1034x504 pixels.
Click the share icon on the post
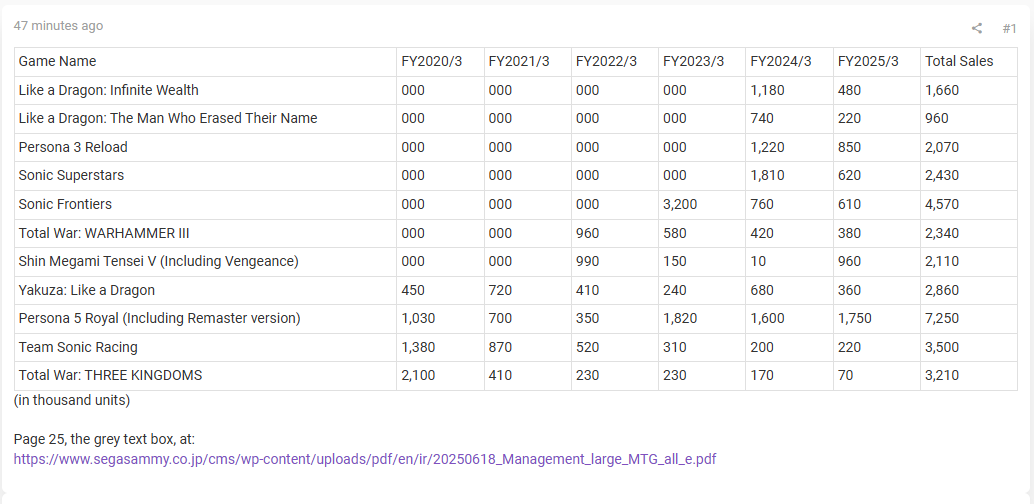click(x=977, y=28)
